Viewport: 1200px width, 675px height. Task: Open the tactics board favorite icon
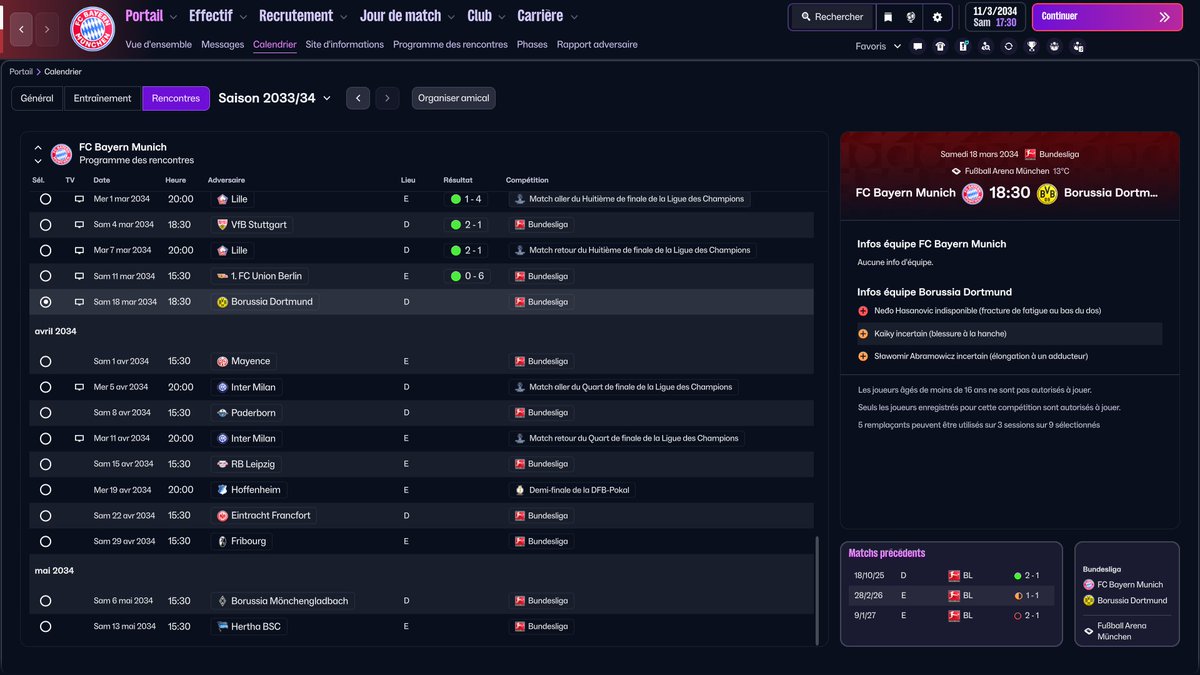tap(963, 46)
